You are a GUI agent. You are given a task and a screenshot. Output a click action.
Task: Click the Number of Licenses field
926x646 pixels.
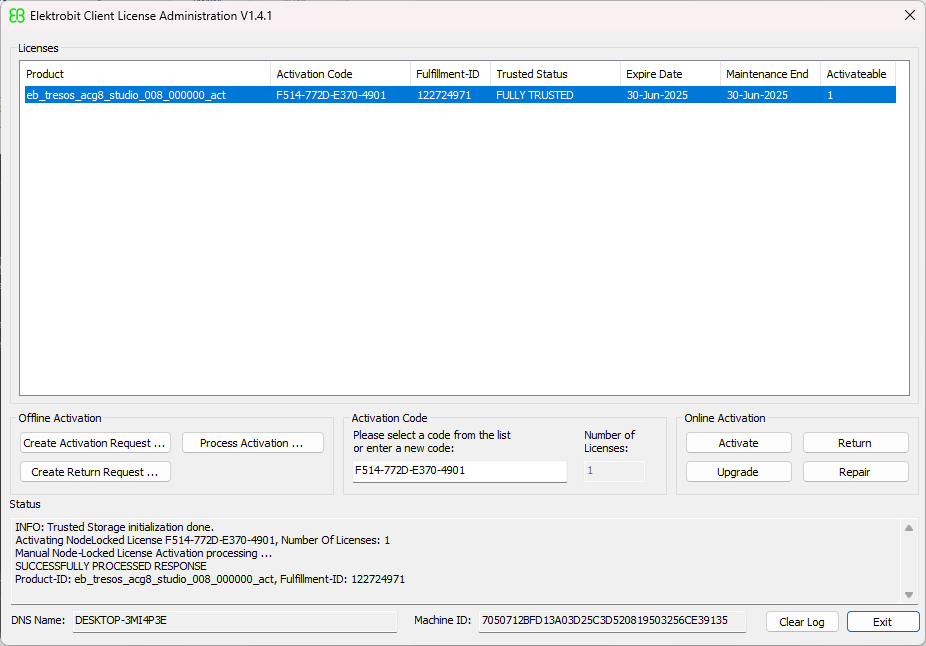coord(614,470)
